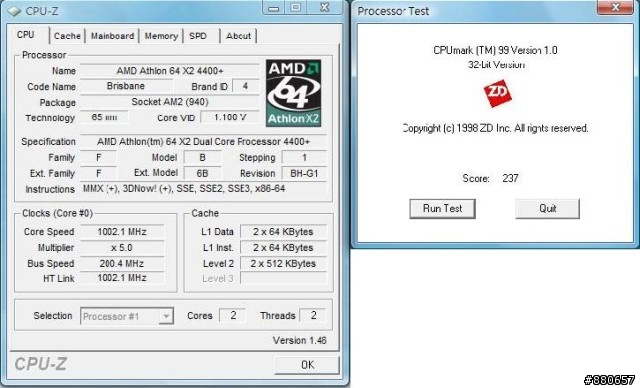Click the Package value Socket AM2 (940)

click(169, 102)
